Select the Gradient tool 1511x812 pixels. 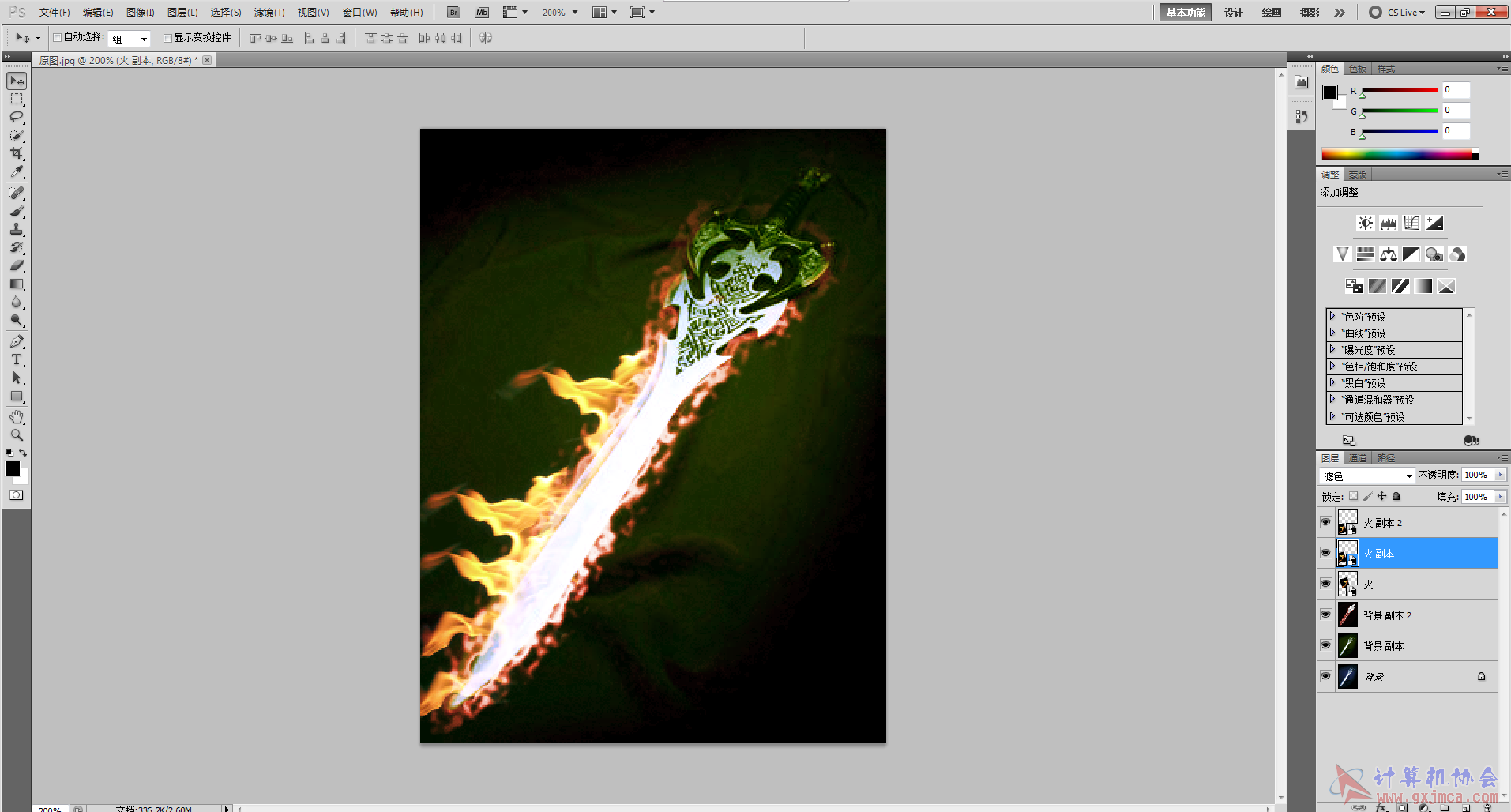tap(17, 284)
